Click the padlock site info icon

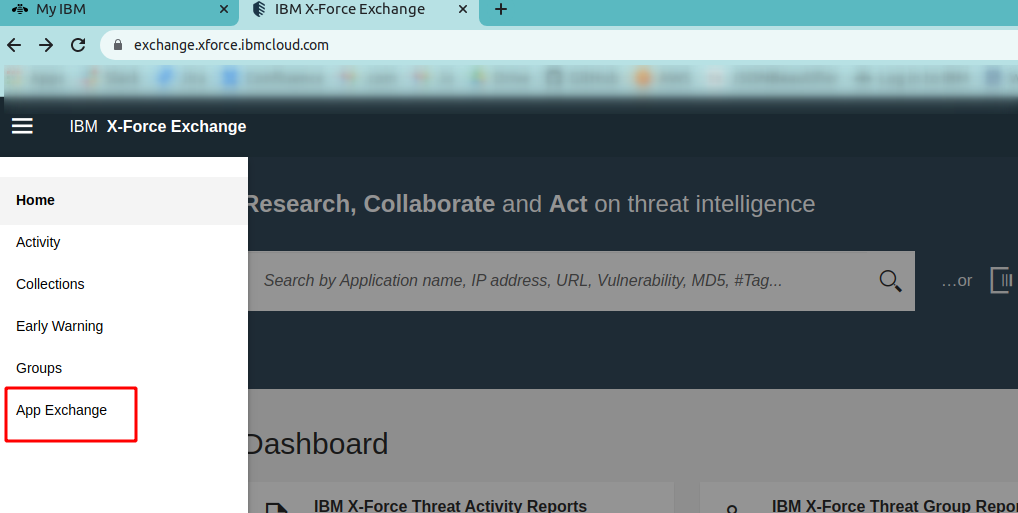coord(118,45)
